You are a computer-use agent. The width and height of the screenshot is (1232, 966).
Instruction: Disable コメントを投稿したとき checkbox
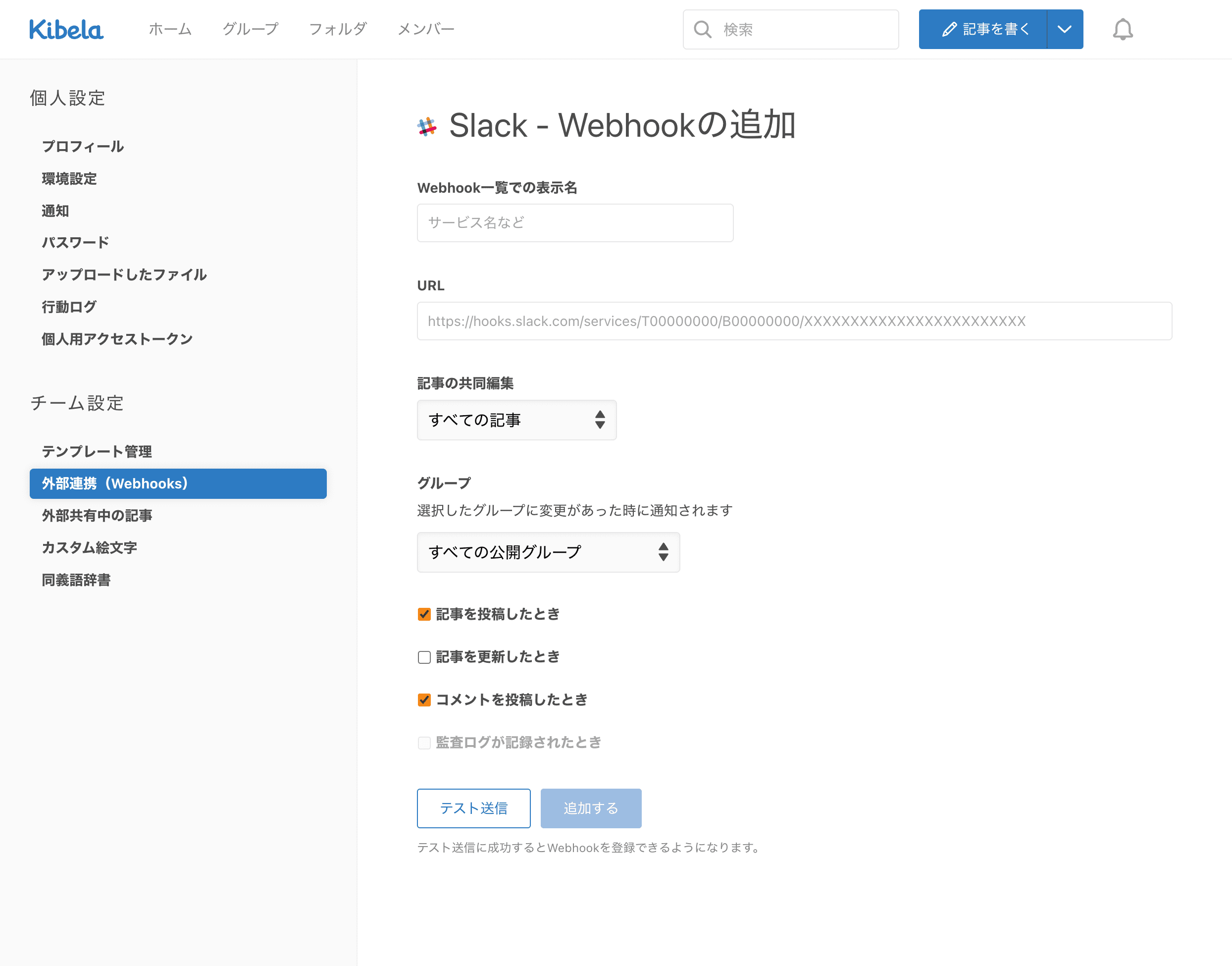point(423,699)
